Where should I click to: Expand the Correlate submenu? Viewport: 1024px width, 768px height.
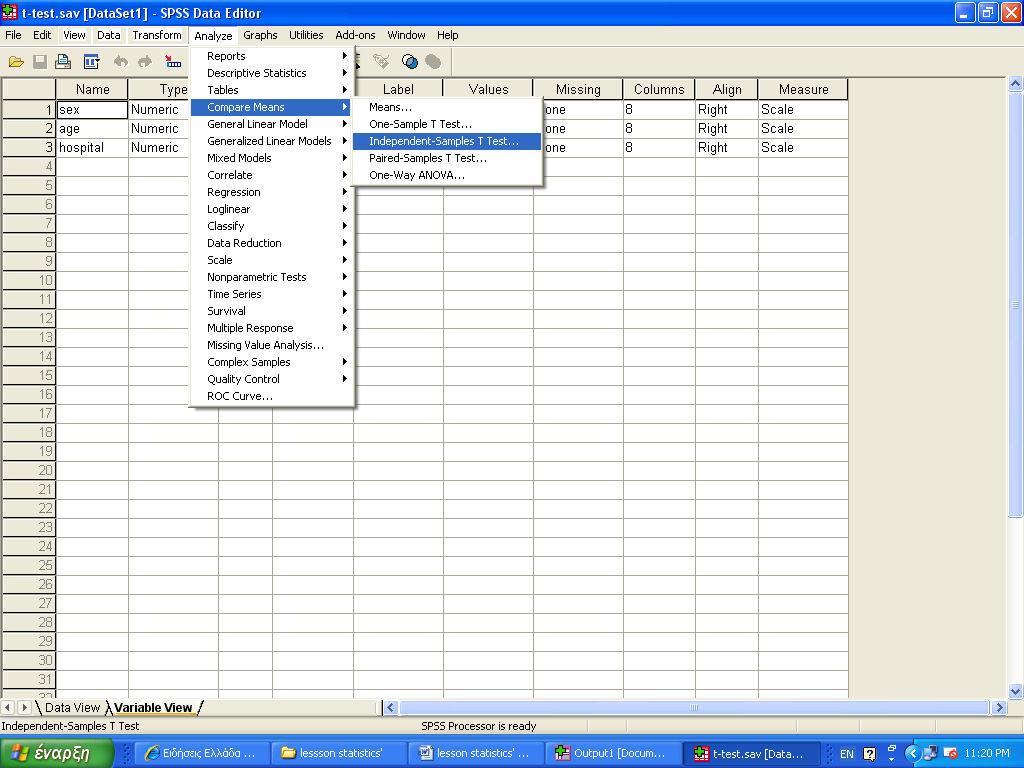click(272, 175)
